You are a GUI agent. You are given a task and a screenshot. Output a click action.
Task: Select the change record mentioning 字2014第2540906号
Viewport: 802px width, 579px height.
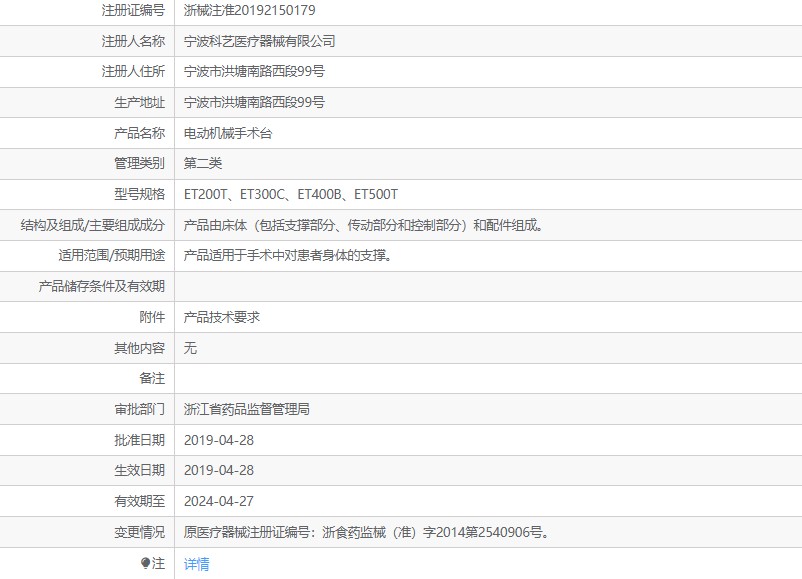(x=366, y=532)
